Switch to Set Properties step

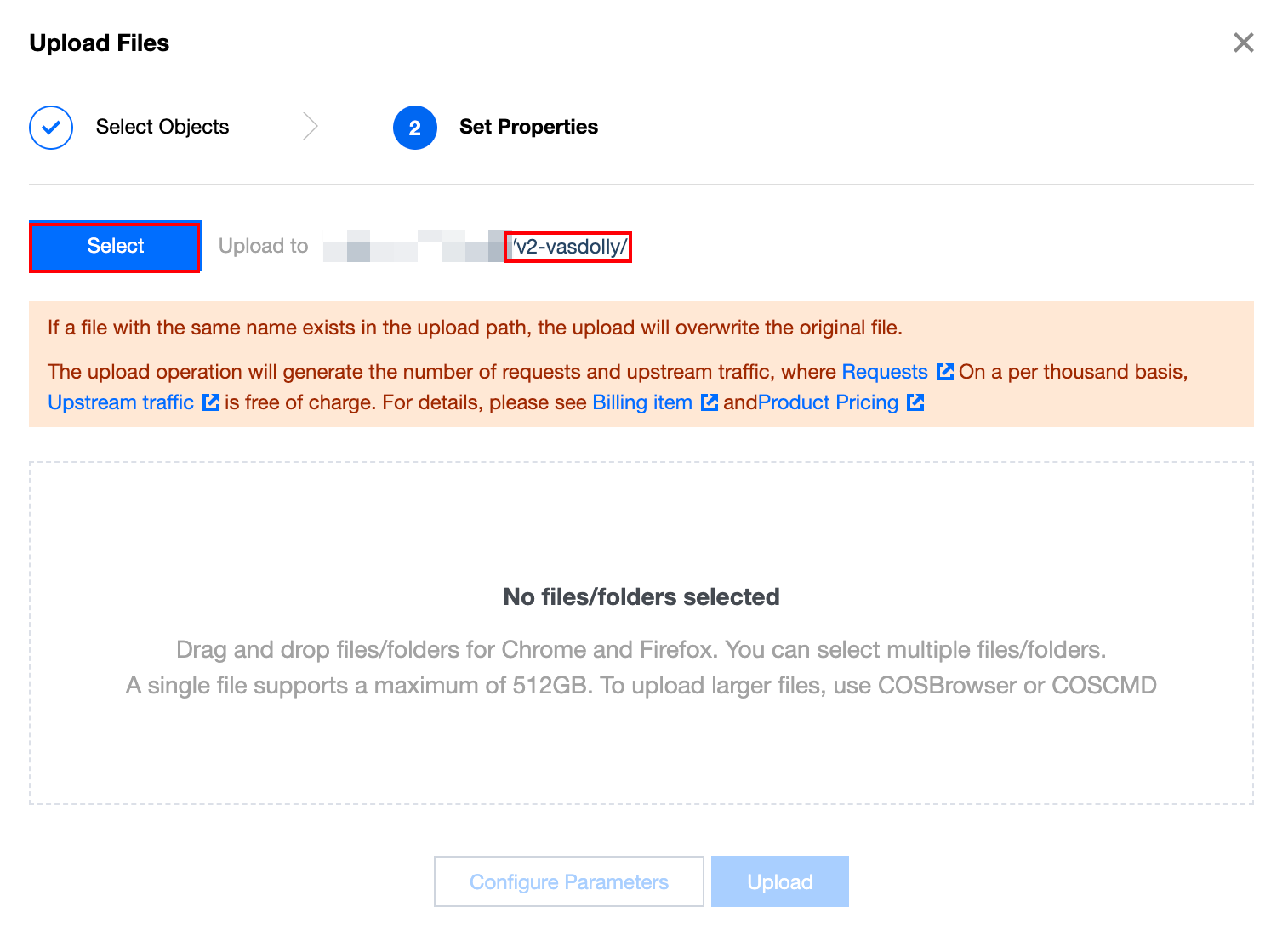pos(528,127)
